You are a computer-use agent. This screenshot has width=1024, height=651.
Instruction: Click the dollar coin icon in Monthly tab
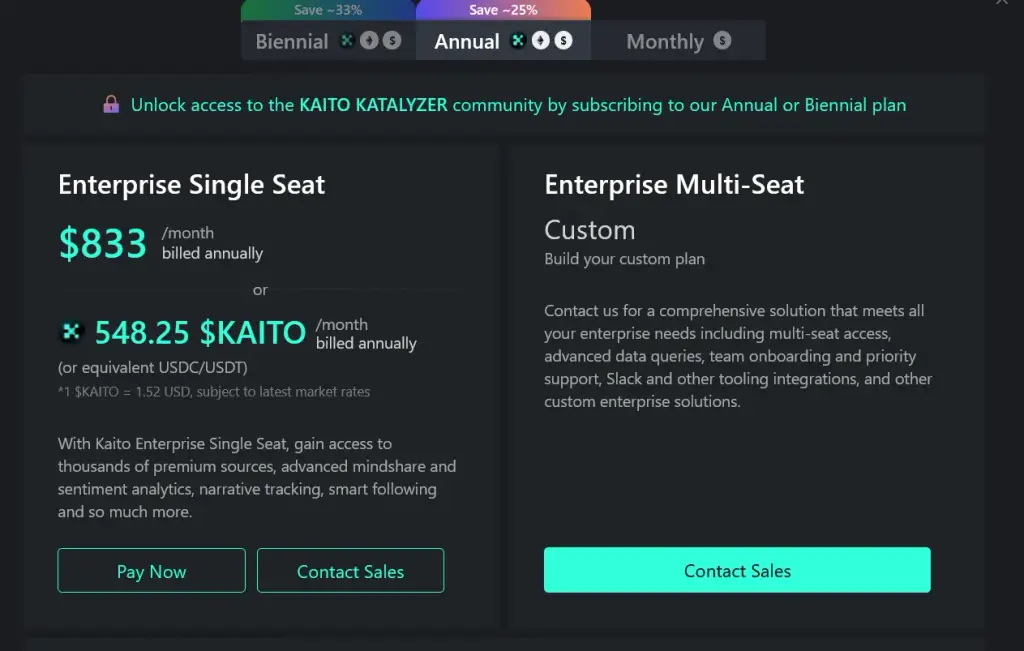pos(722,40)
